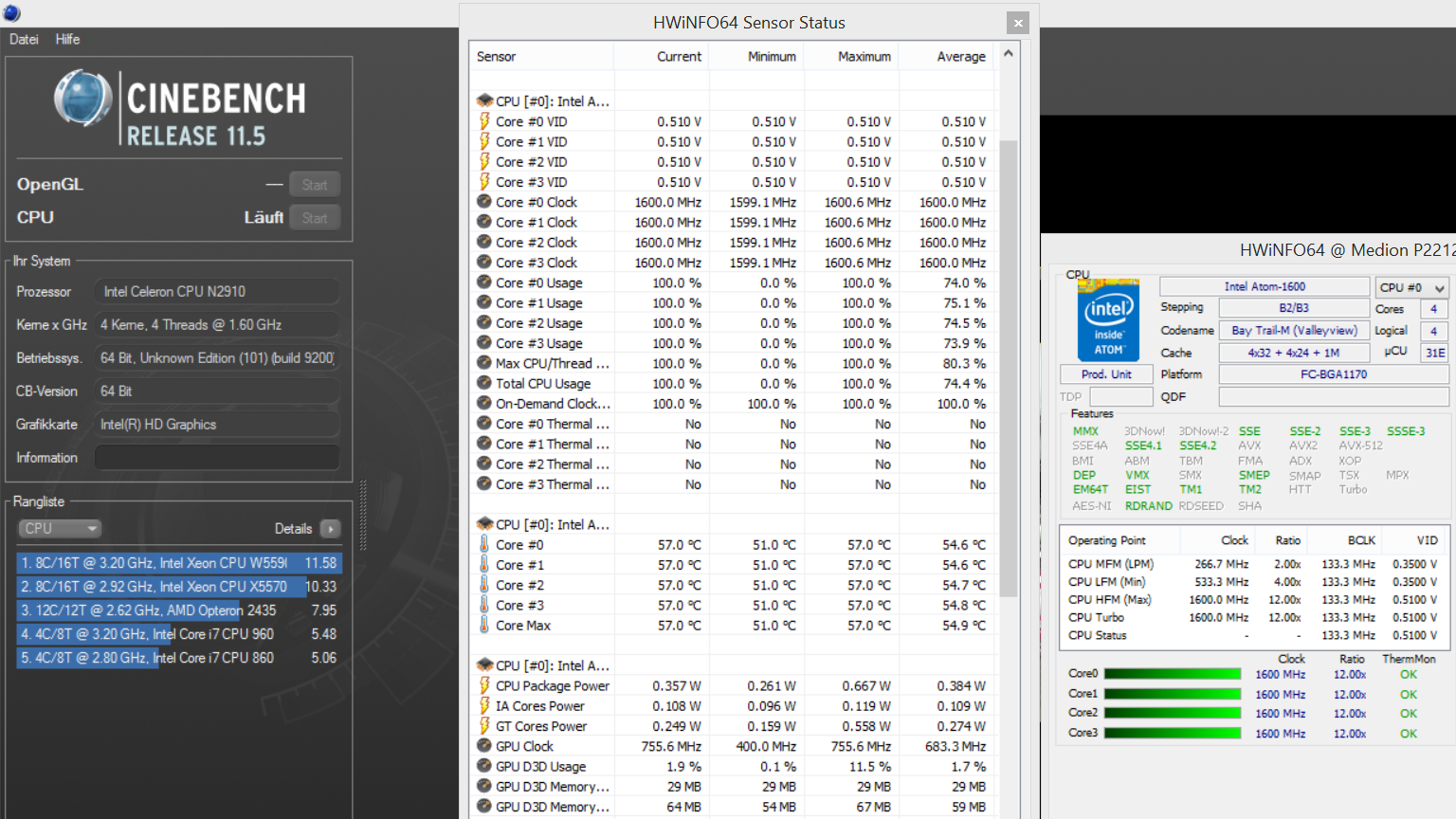The height and width of the screenshot is (819, 1456).
Task: Click the Max CPU/Thread usage icon
Action: coord(484,363)
